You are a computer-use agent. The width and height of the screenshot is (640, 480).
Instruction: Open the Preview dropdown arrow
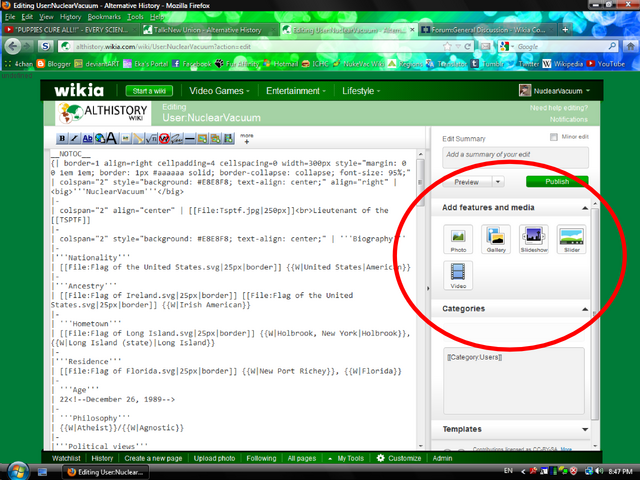point(498,182)
